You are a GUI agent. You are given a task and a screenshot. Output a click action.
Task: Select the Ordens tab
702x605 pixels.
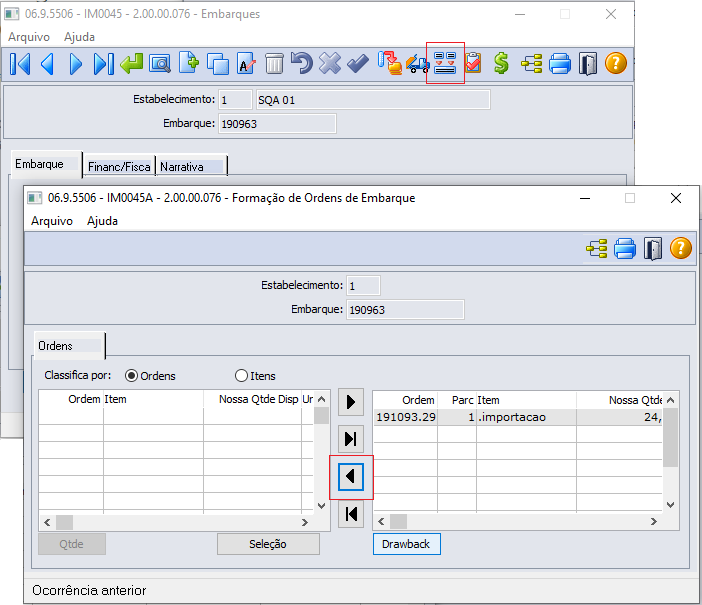70,346
